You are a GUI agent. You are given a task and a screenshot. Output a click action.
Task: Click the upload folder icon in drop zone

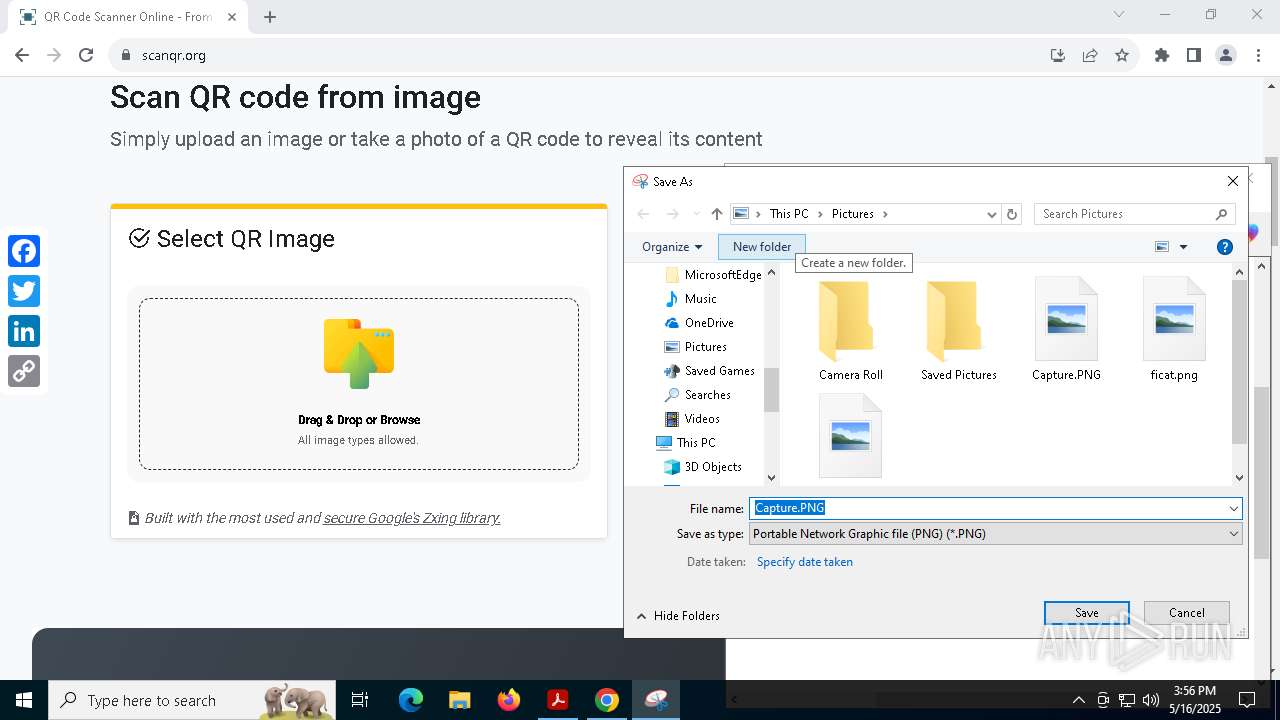359,354
